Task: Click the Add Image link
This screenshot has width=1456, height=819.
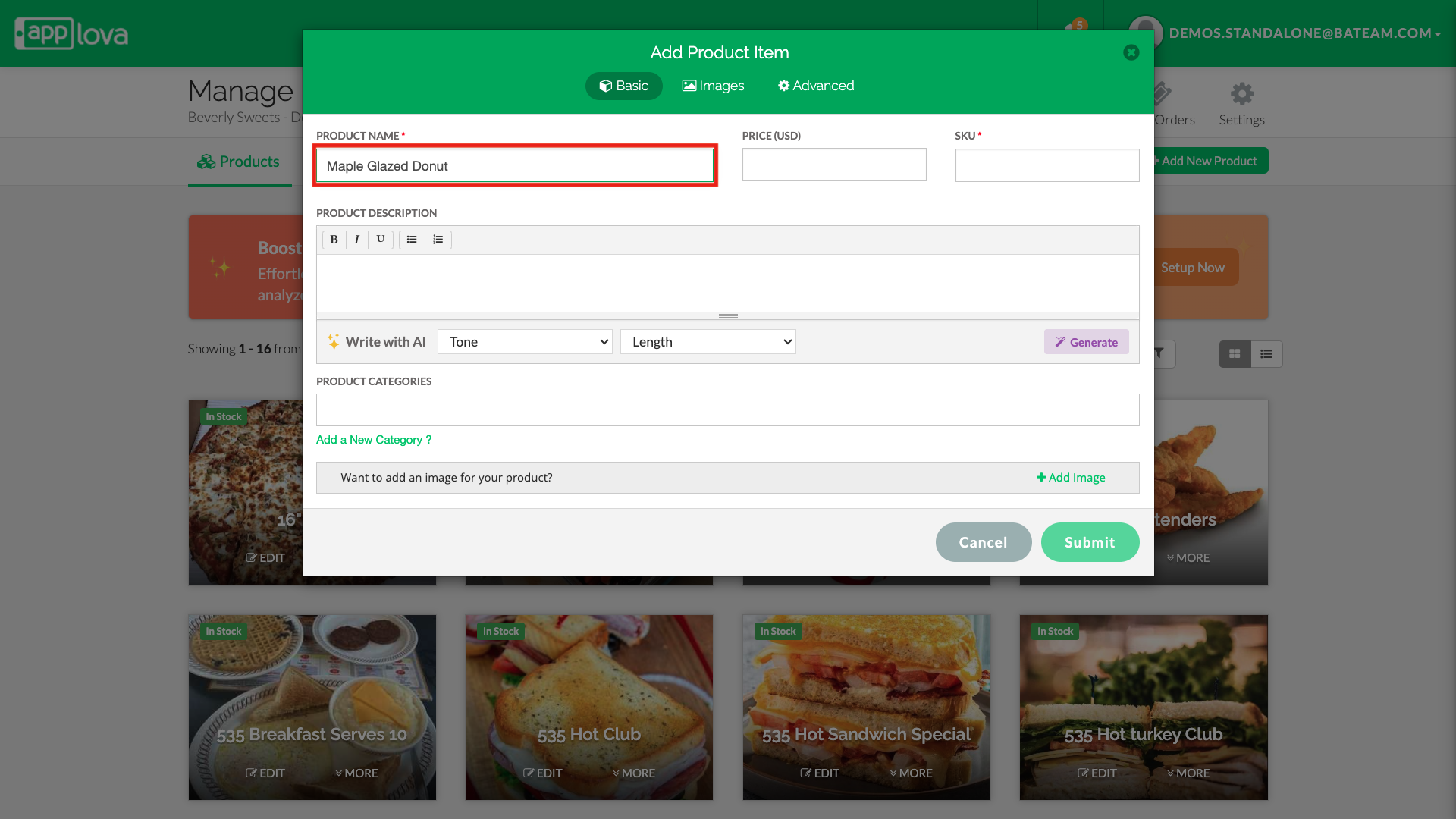Action: [1071, 478]
